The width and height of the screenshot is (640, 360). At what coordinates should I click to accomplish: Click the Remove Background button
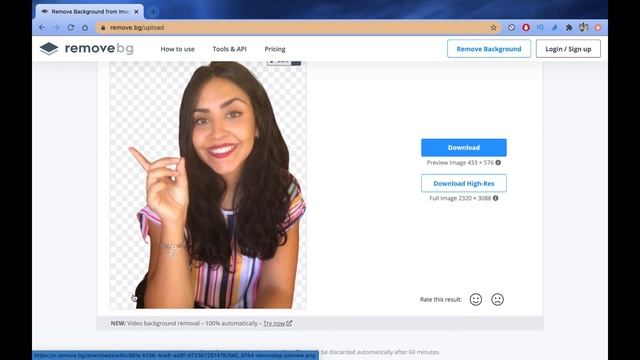click(x=489, y=49)
